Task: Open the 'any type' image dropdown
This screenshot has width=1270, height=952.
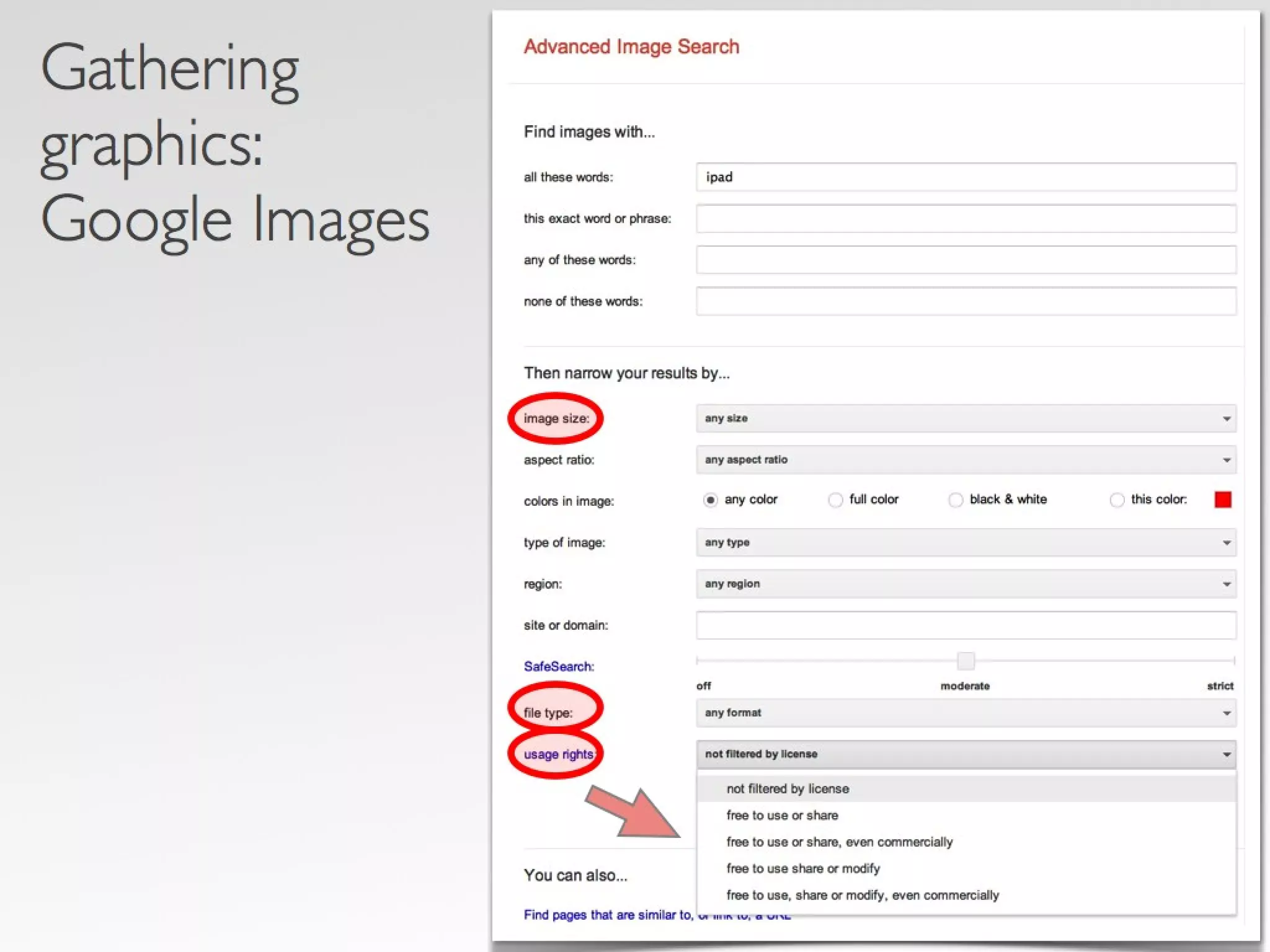Action: point(966,542)
